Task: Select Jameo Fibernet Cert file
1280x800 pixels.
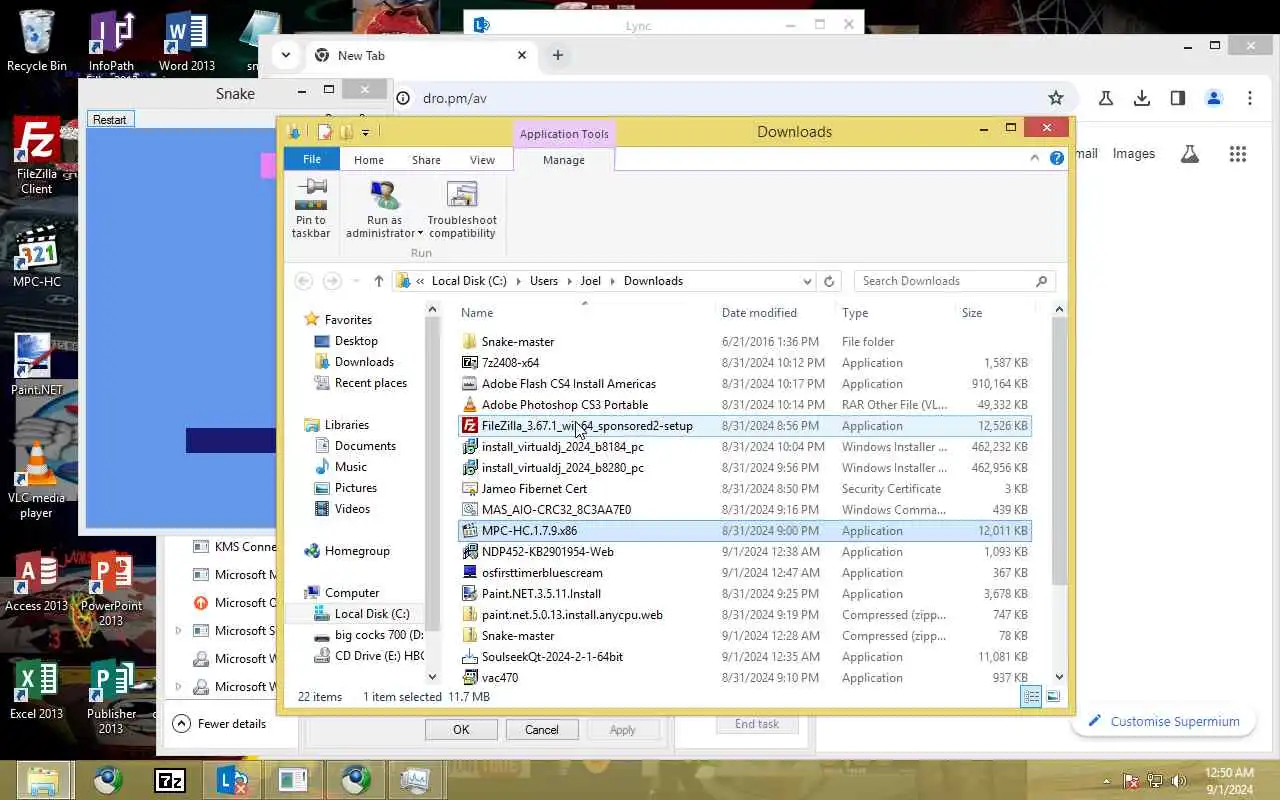Action: pos(745,489)
